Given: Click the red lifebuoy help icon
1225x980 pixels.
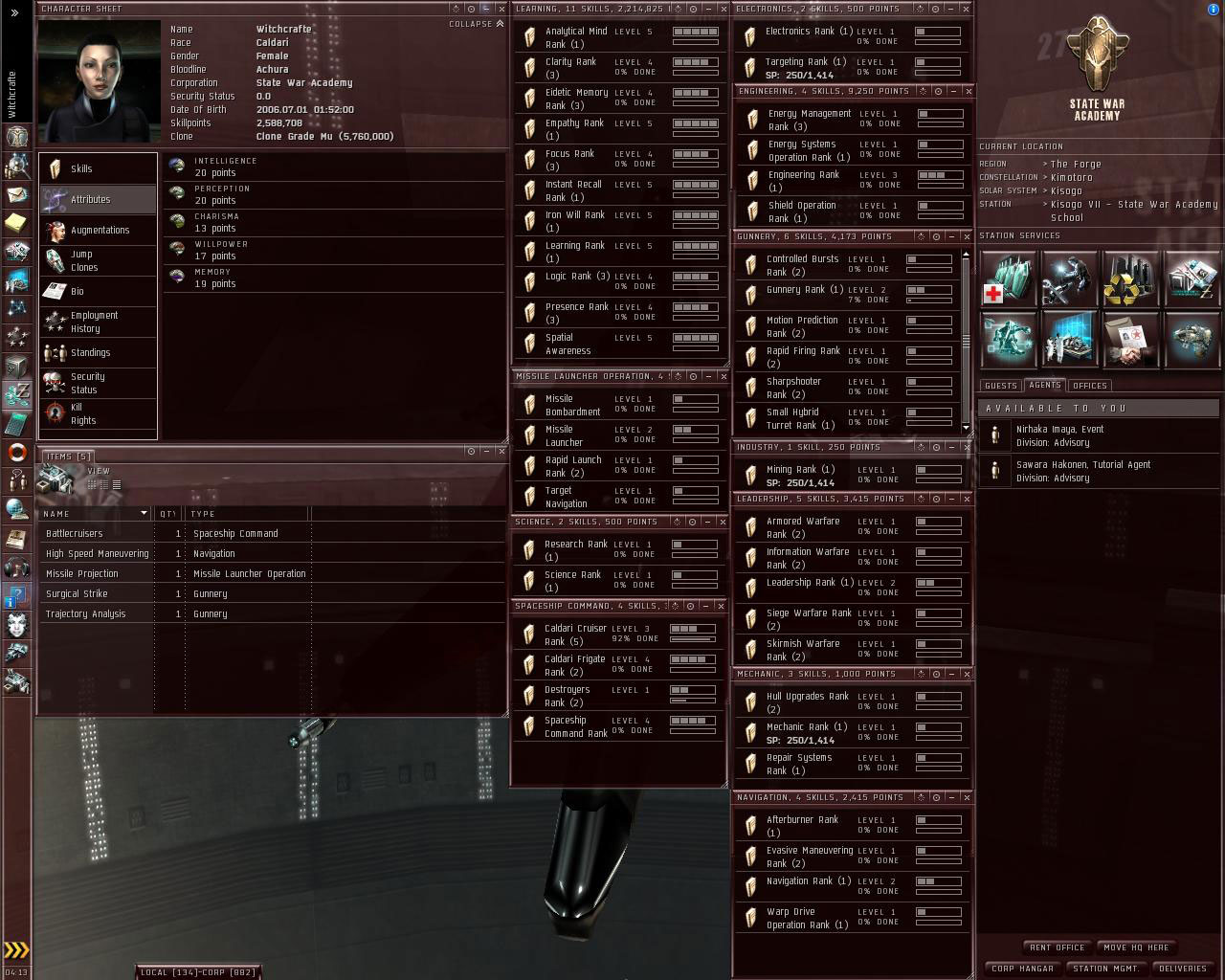Looking at the screenshot, I should point(16,452).
